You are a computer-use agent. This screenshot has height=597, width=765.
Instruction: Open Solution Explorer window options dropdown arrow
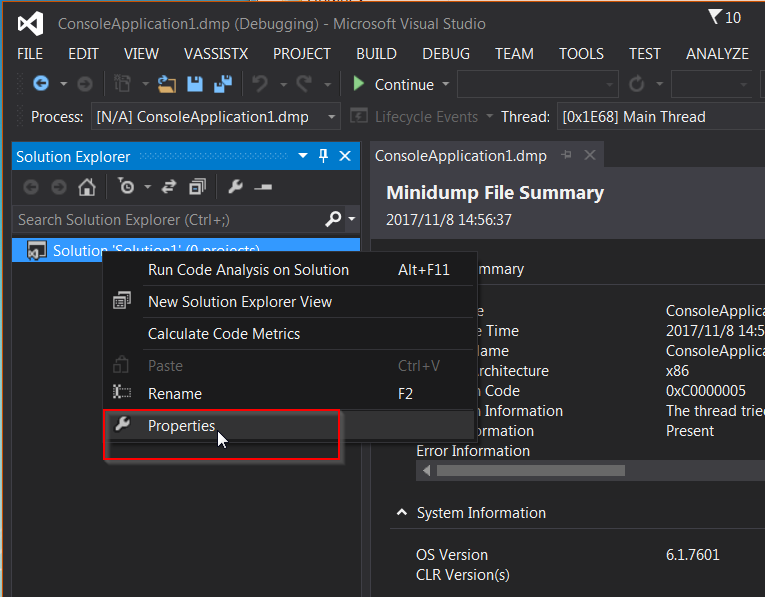[x=302, y=156]
